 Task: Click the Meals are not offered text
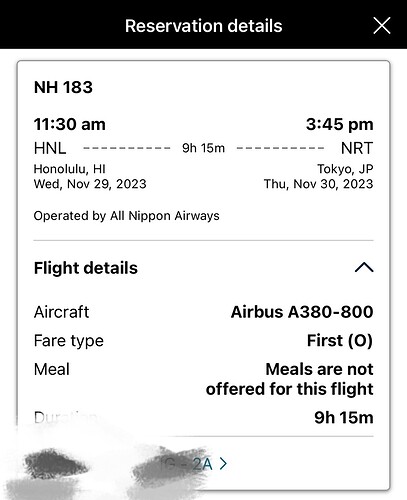289,379
